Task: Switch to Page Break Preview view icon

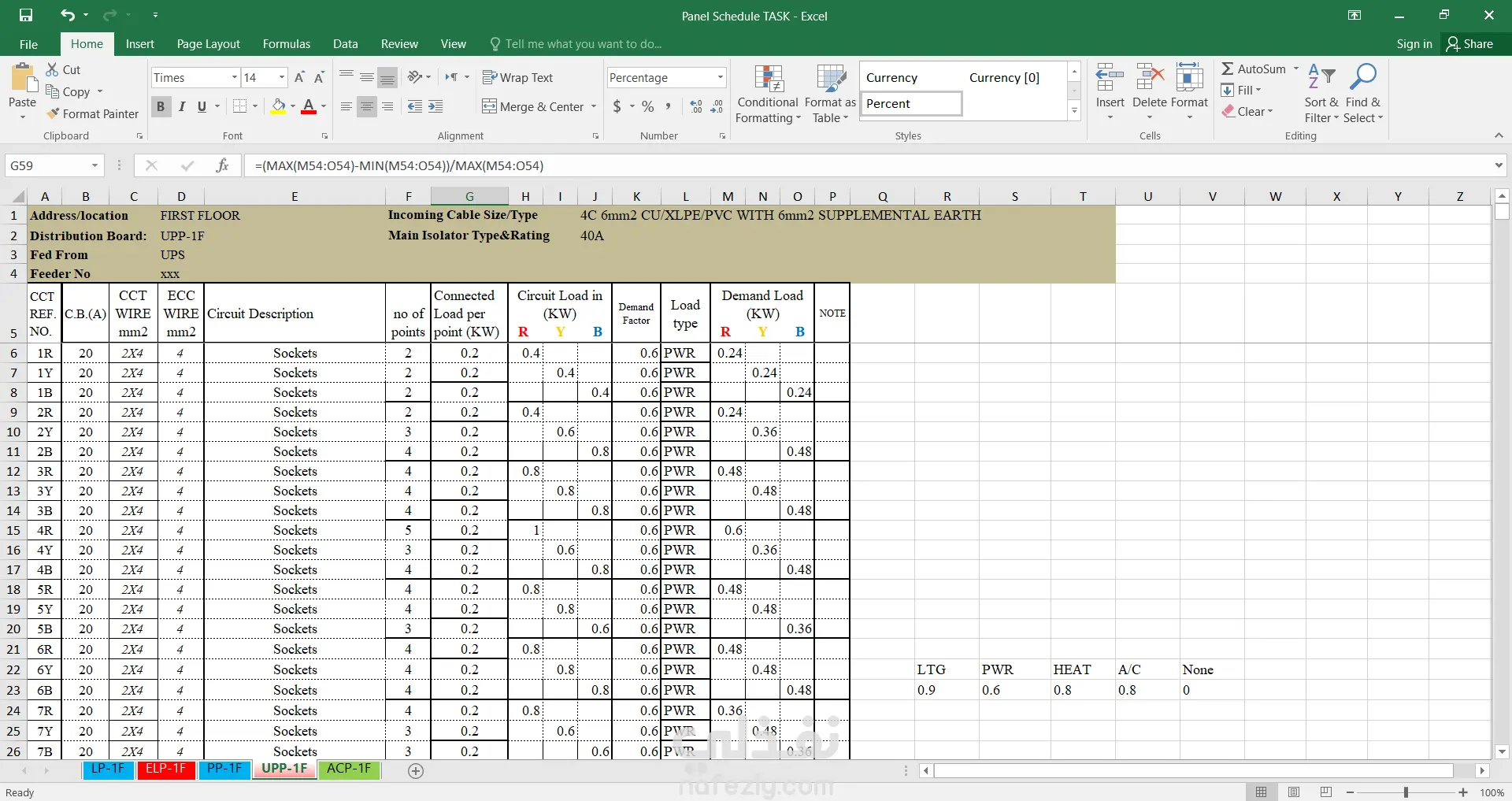Action: [1326, 792]
